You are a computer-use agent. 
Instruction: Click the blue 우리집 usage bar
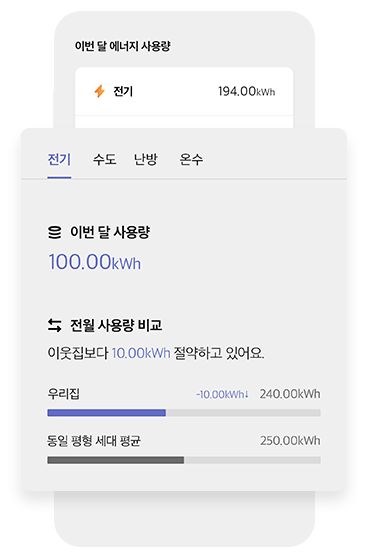(x=106, y=413)
